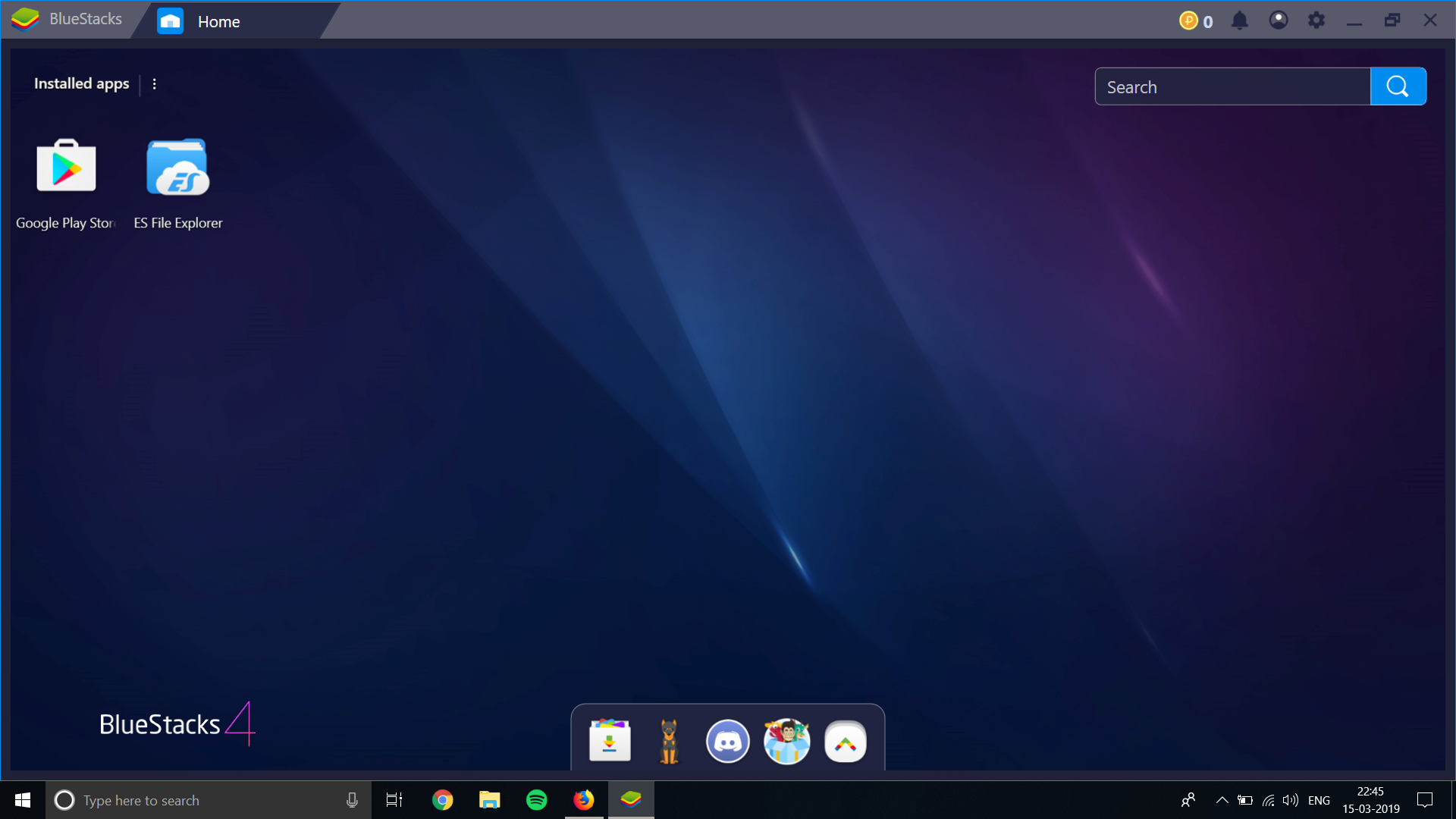This screenshot has height=819, width=1456.
Task: Open Windows Task View
Action: pos(394,800)
